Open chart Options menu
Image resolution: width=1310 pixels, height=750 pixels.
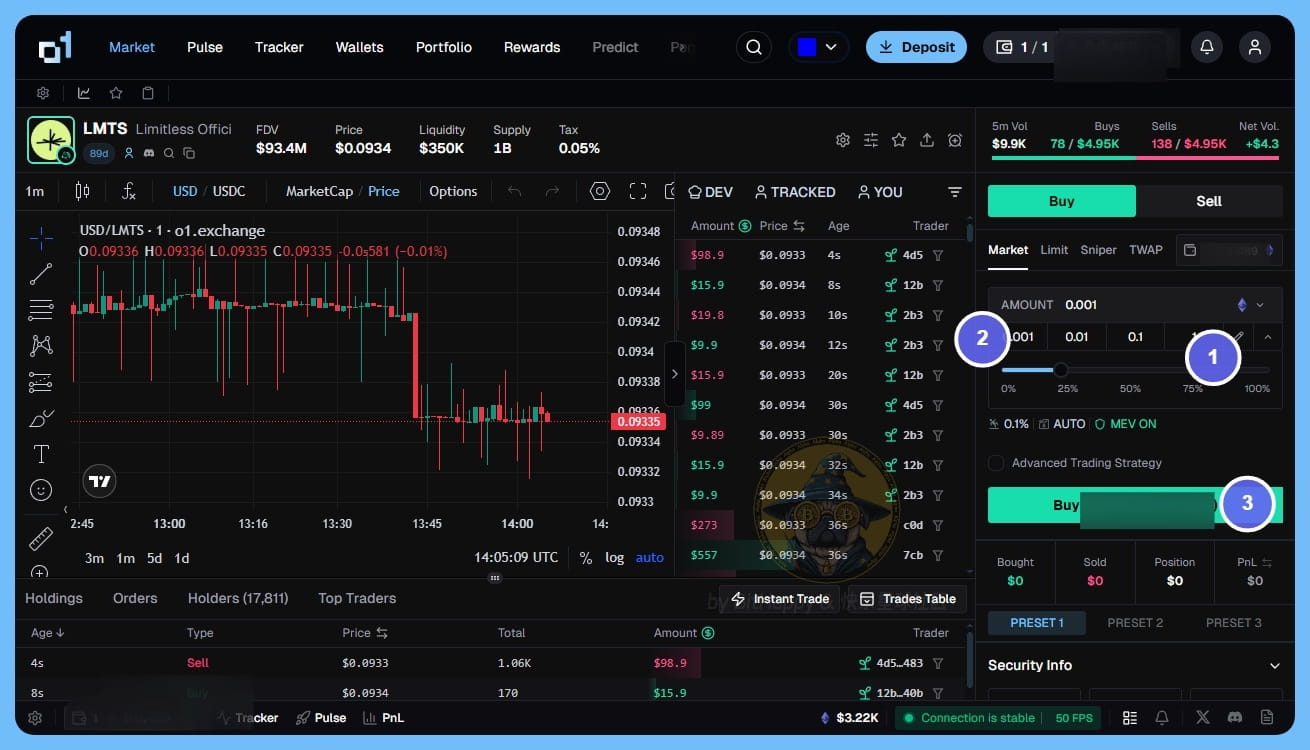pyautogui.click(x=453, y=191)
